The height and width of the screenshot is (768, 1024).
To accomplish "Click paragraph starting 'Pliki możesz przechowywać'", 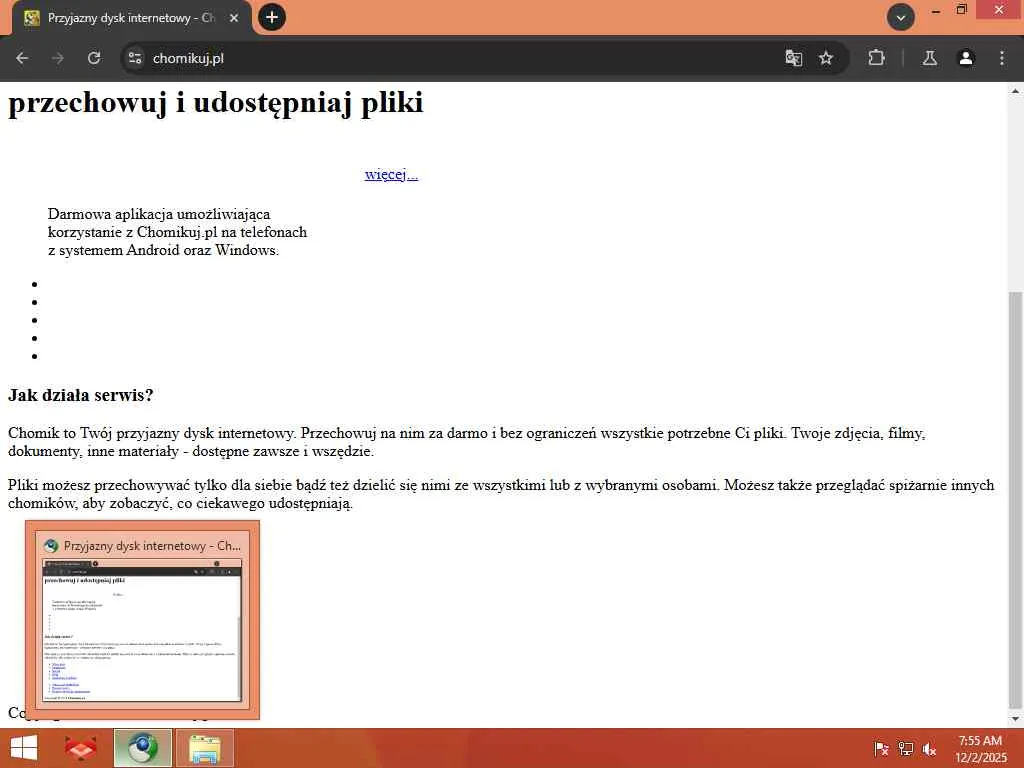I will [x=501, y=494].
